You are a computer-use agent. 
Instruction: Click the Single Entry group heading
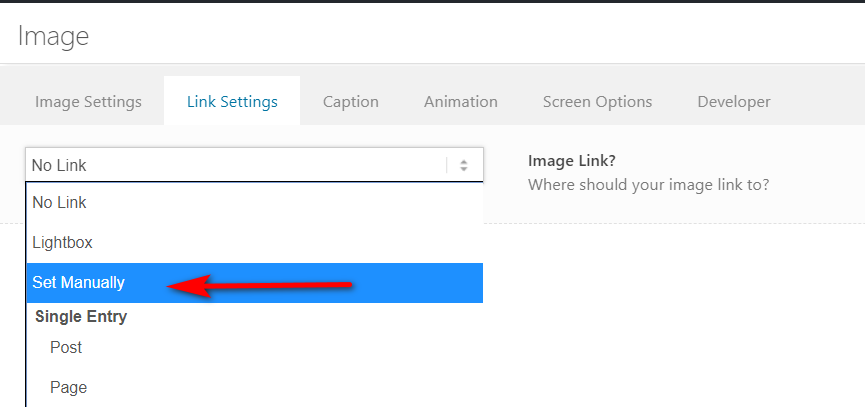81,317
